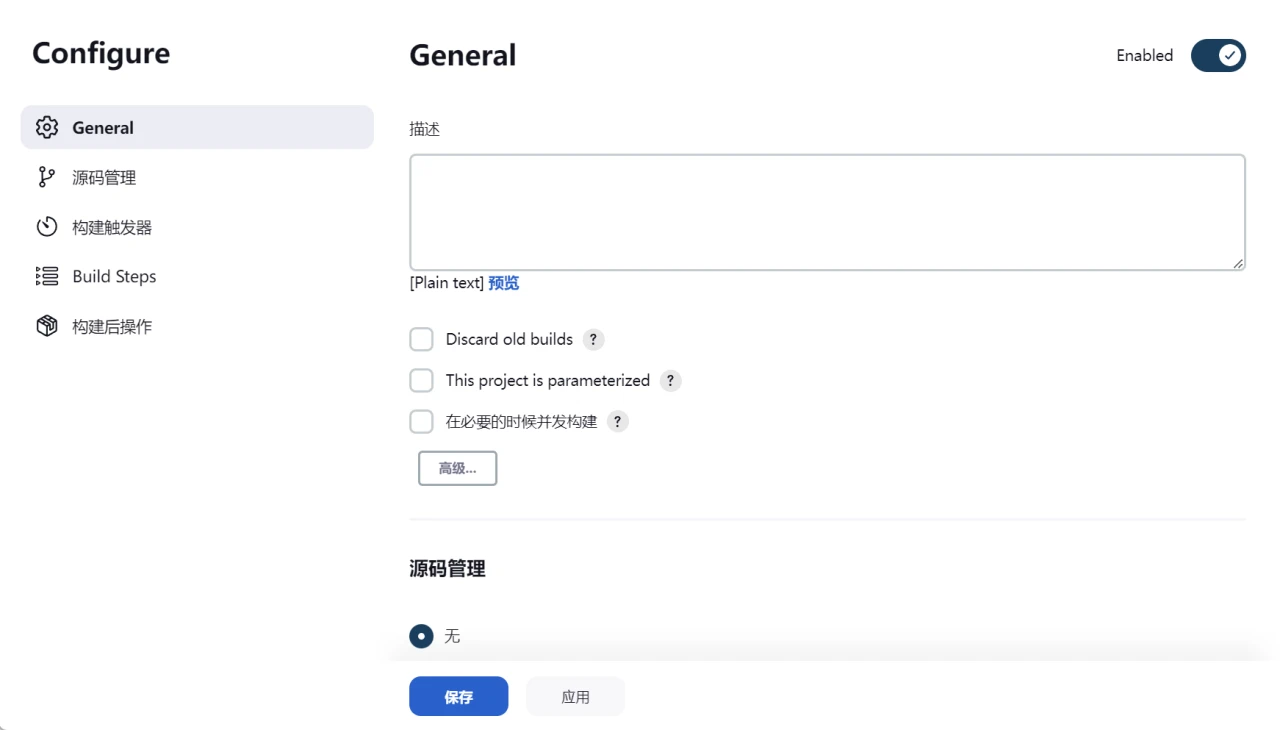Image resolution: width=1280 pixels, height=730 pixels.
Task: Open help for Discard old builds
Action: (x=594, y=340)
